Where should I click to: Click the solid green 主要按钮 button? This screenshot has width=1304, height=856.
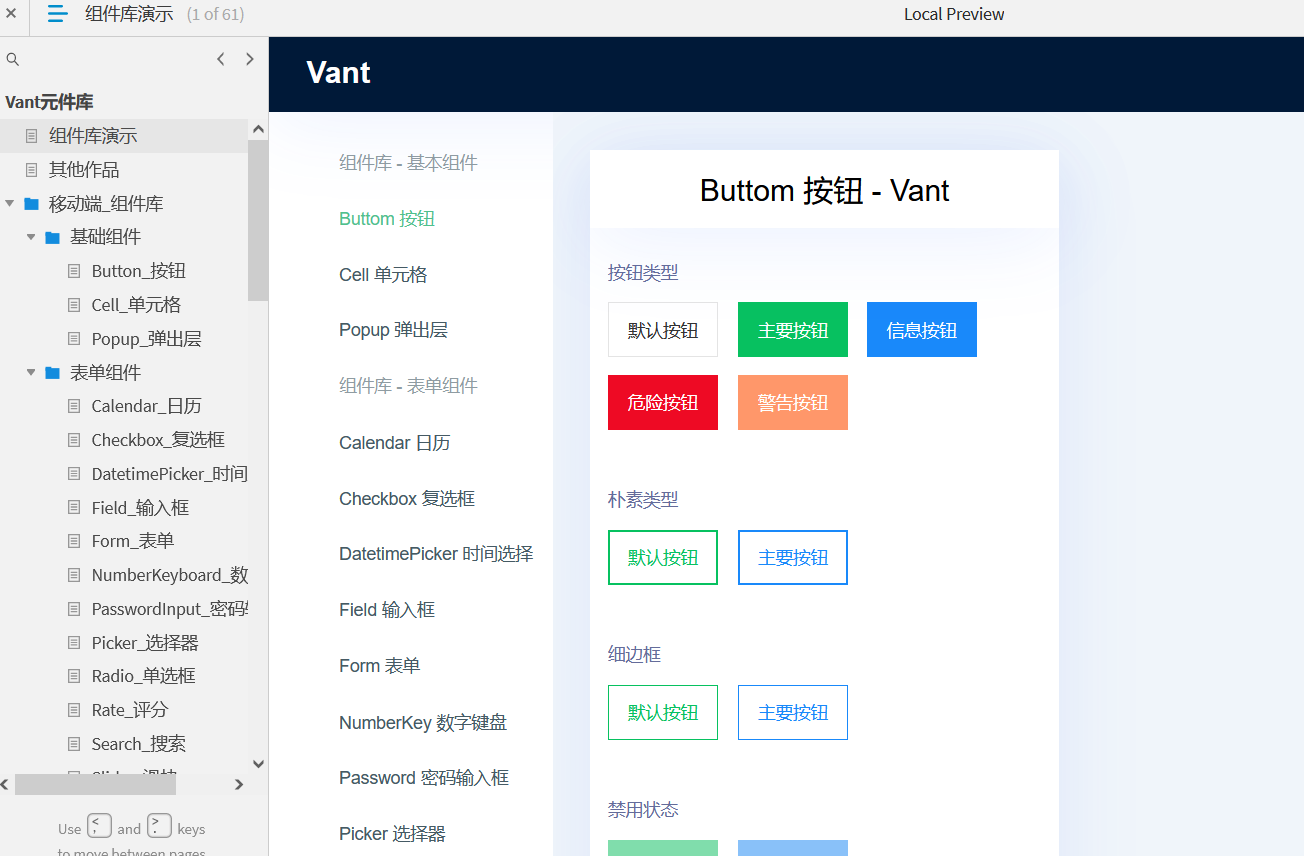[793, 330]
